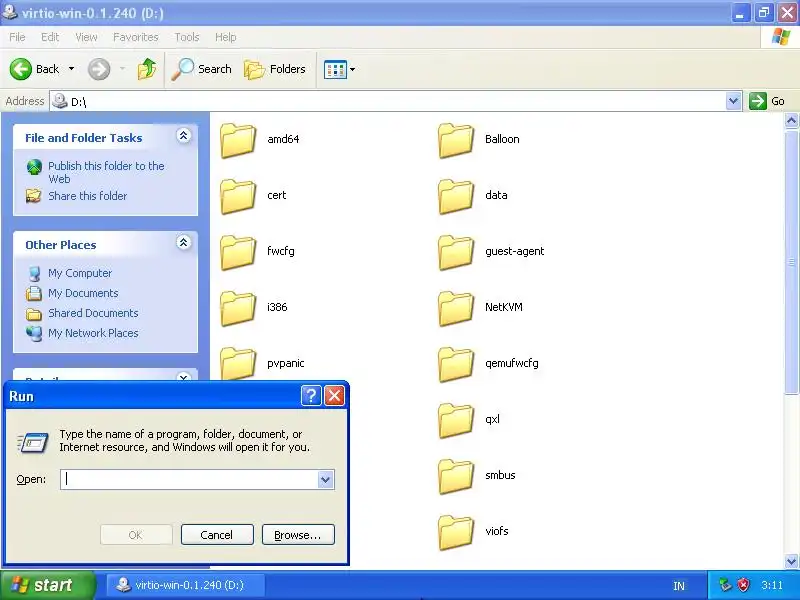Screen dimensions: 800x600
Task: Click the system tray clock showing 3:11
Action: 772,585
